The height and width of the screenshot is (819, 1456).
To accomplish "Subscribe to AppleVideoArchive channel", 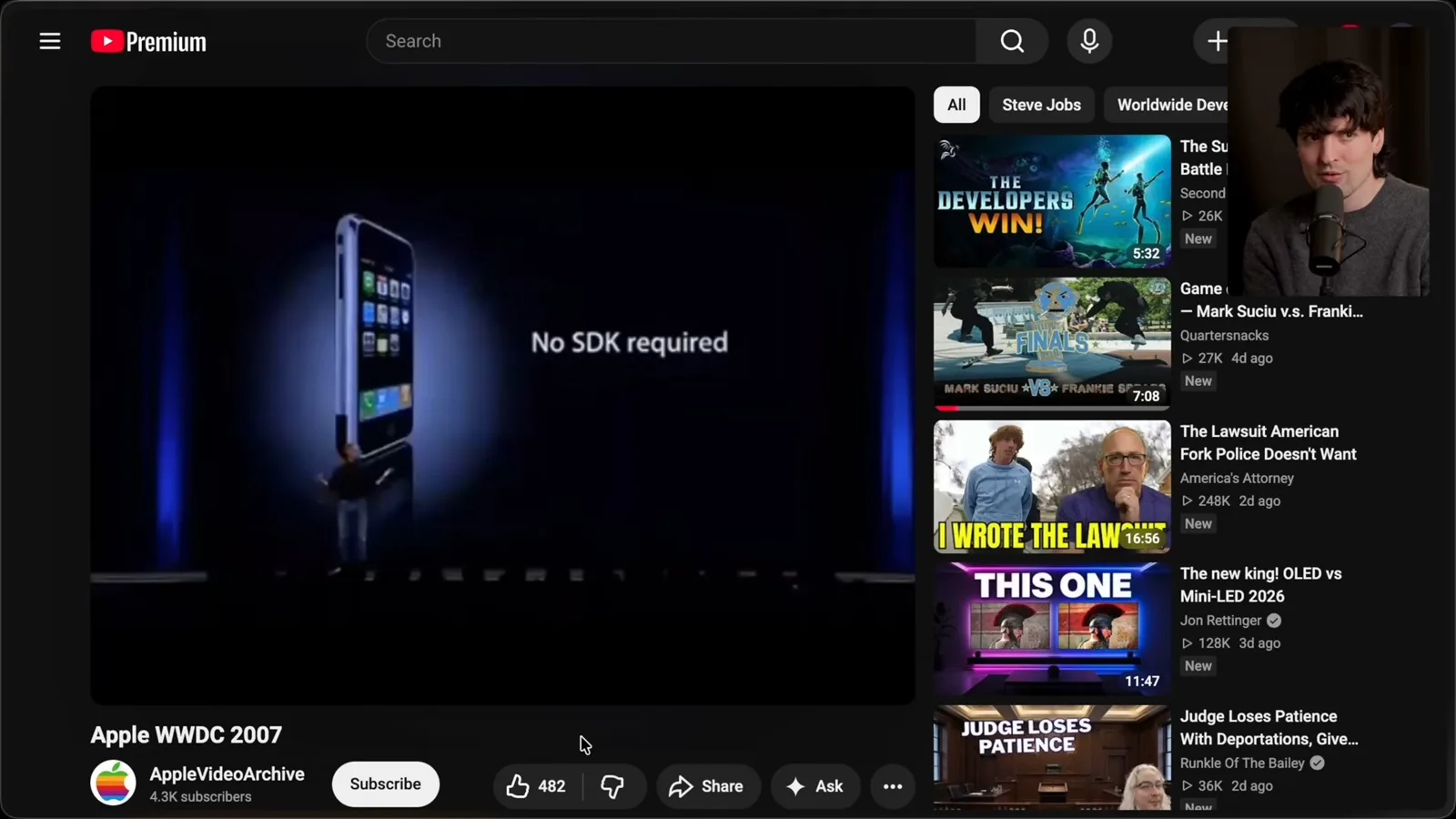I will [x=386, y=784].
